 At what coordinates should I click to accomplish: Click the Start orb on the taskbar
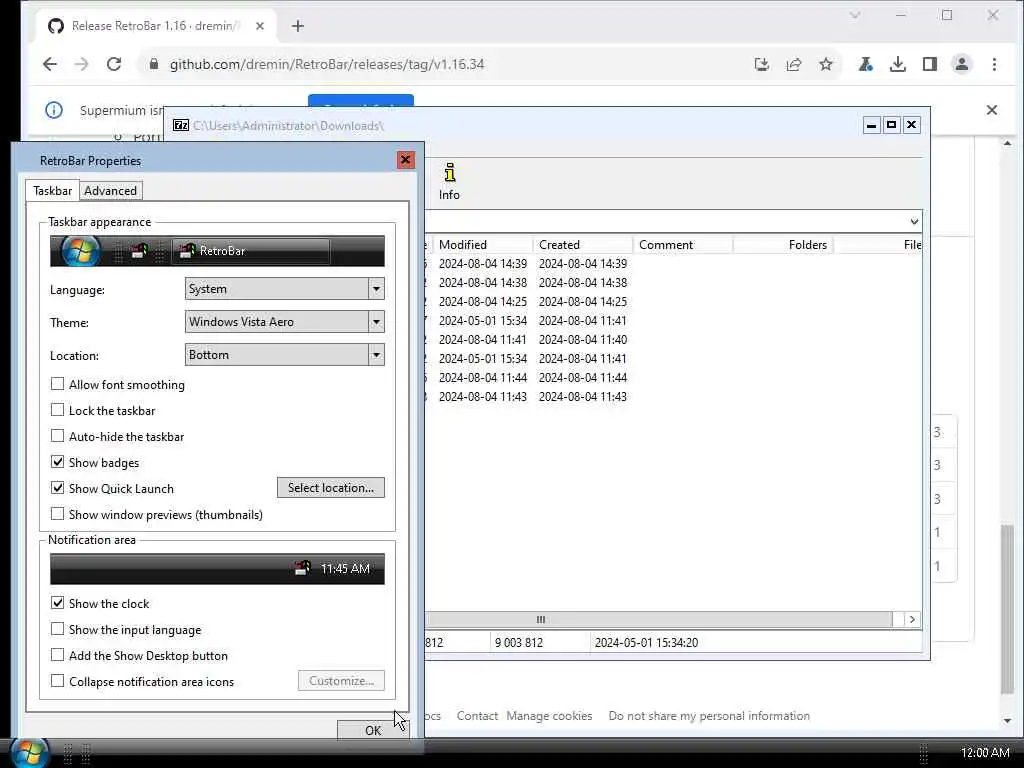point(29,752)
